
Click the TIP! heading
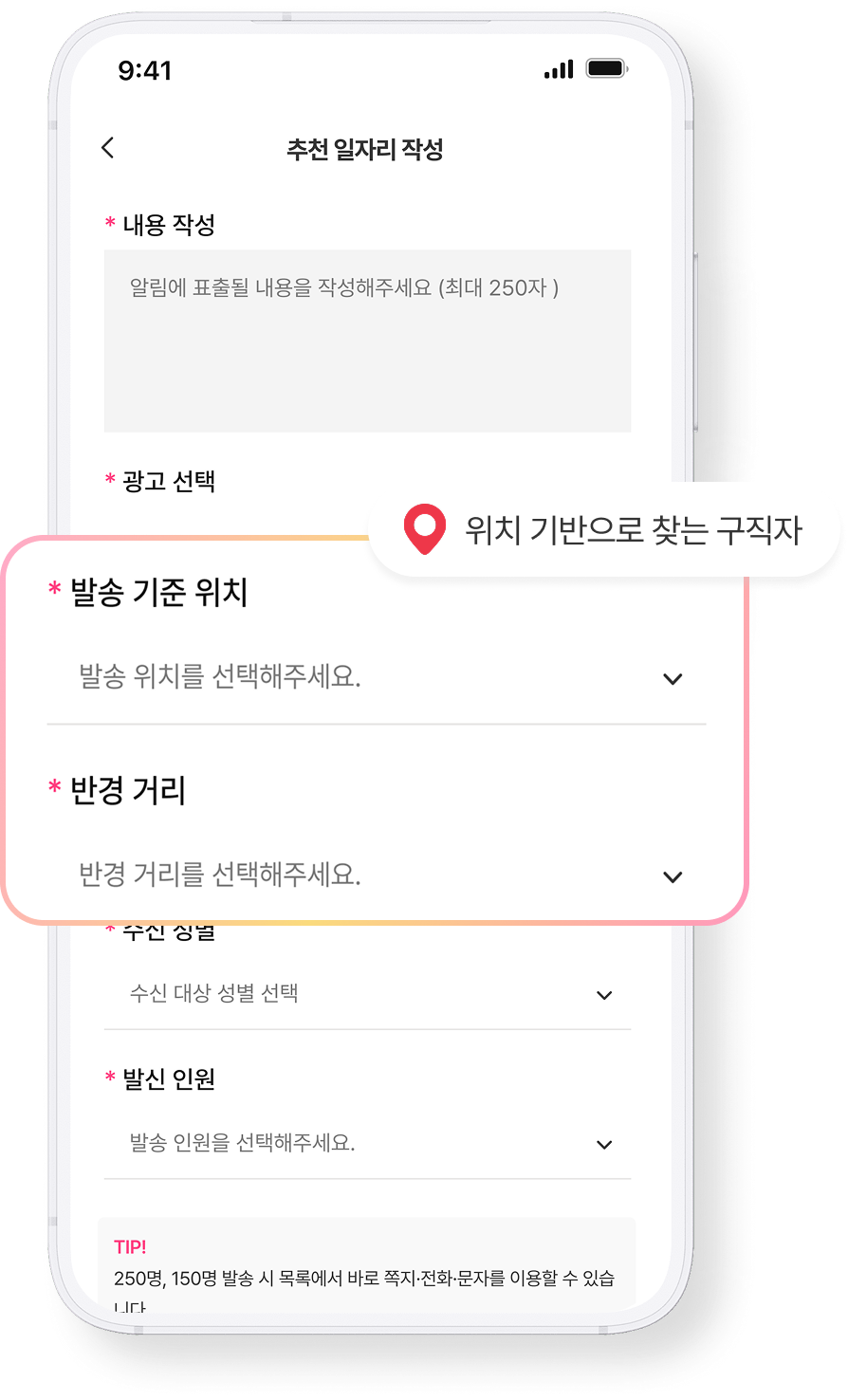click(130, 1247)
